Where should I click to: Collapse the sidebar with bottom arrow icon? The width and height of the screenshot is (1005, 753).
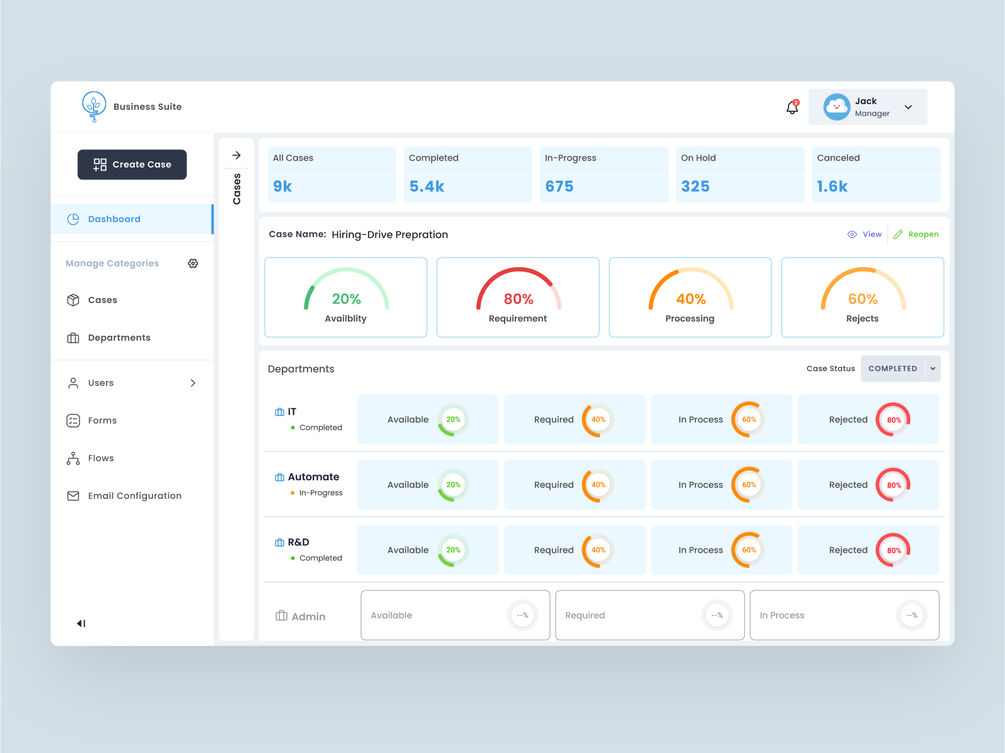pos(81,624)
